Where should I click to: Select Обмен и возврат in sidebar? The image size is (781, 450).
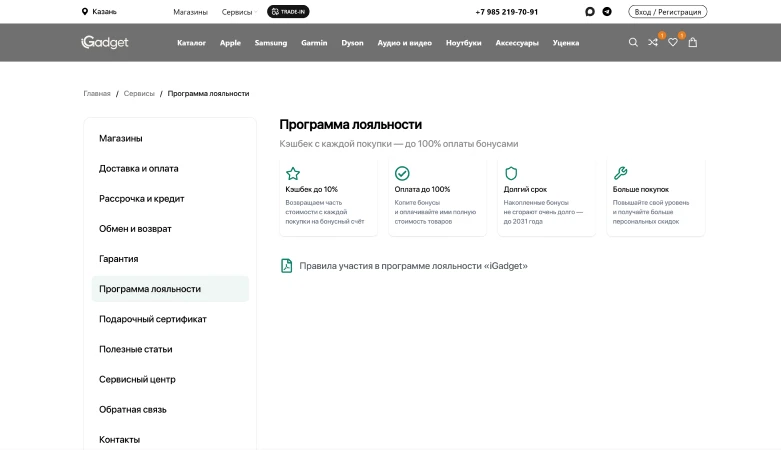(170, 229)
